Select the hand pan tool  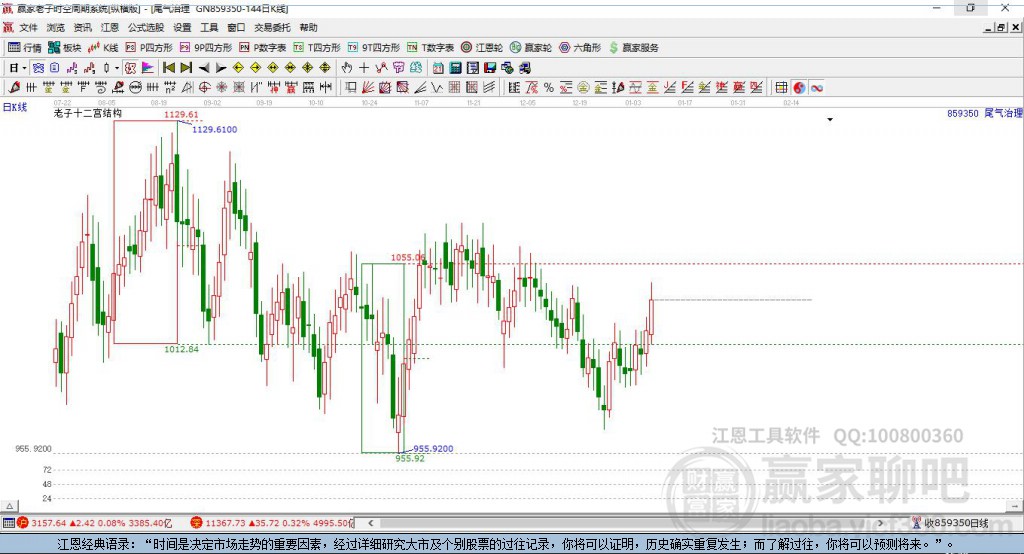coord(347,68)
